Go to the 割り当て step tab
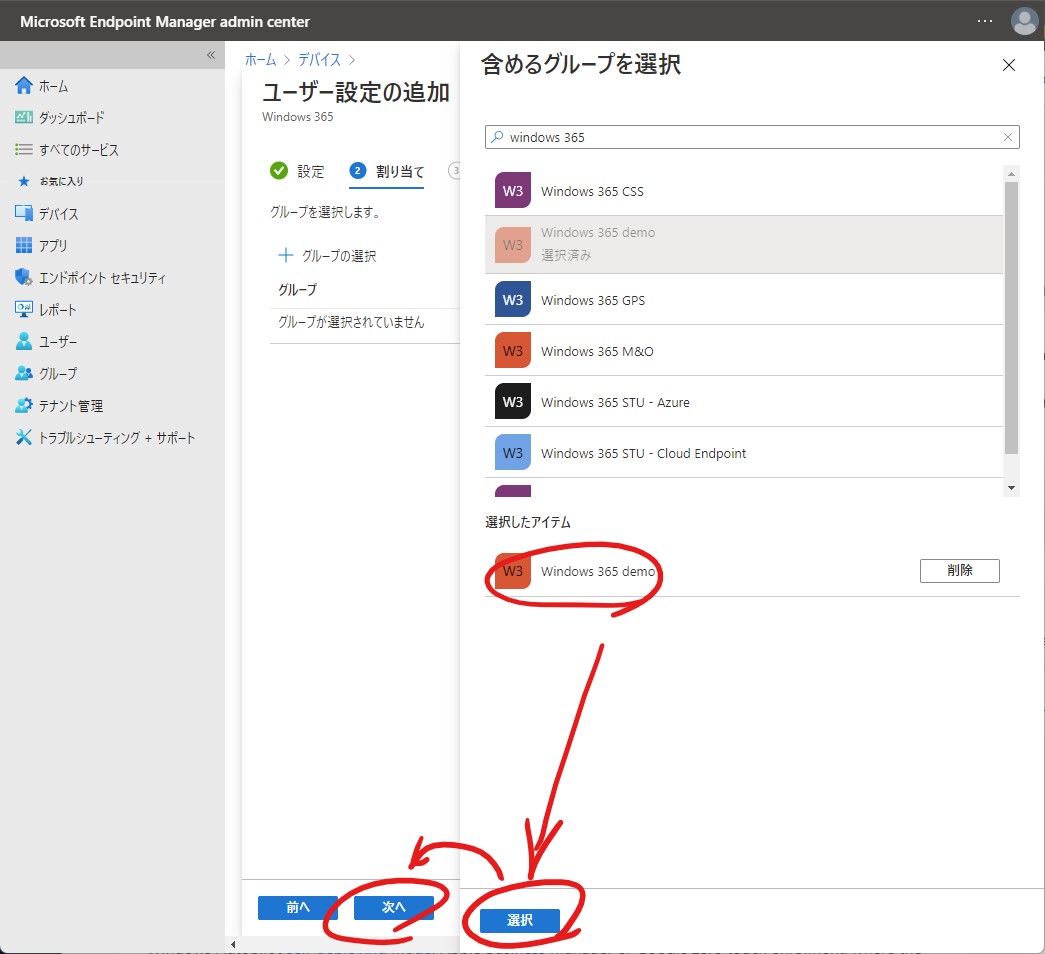Image resolution: width=1045 pixels, height=954 pixels. (x=387, y=171)
